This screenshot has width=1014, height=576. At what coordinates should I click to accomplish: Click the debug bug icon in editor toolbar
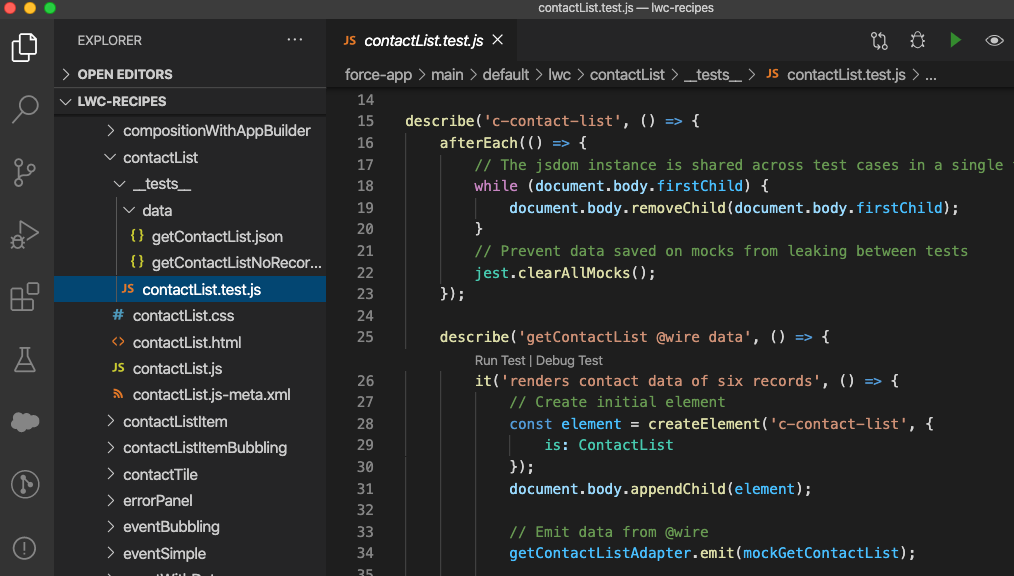pyautogui.click(x=917, y=40)
